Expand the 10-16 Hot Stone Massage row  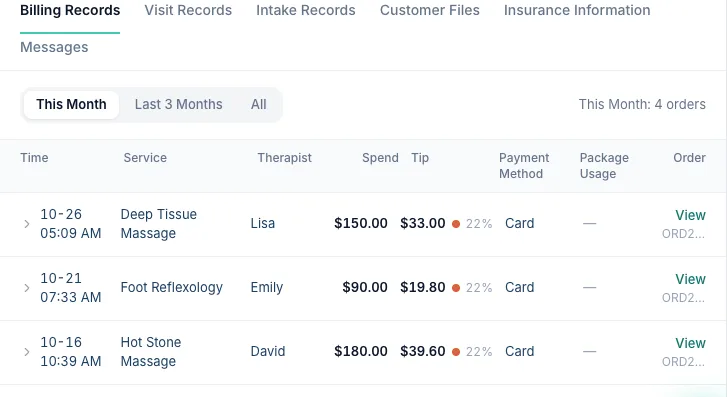pyautogui.click(x=26, y=352)
